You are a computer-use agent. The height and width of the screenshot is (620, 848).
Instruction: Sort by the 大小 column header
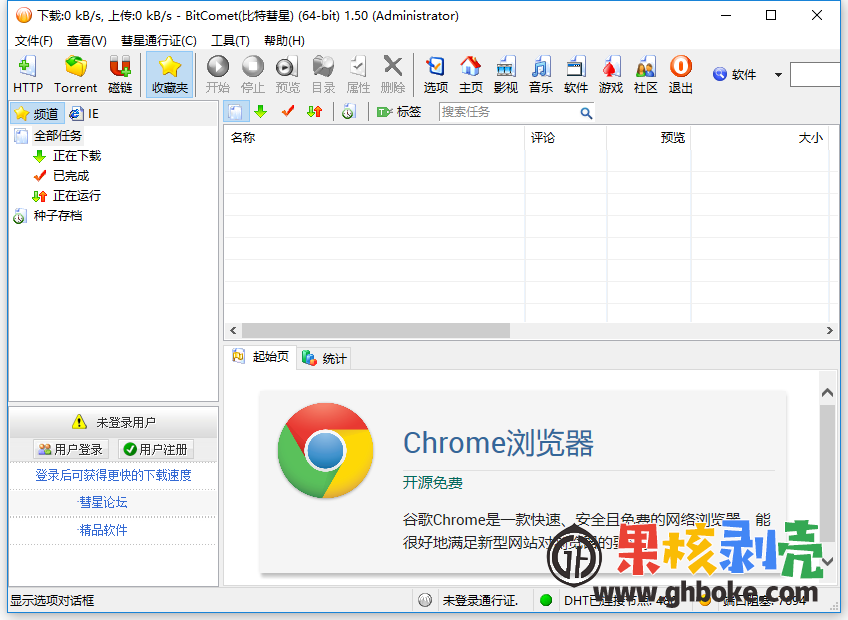pyautogui.click(x=760, y=137)
